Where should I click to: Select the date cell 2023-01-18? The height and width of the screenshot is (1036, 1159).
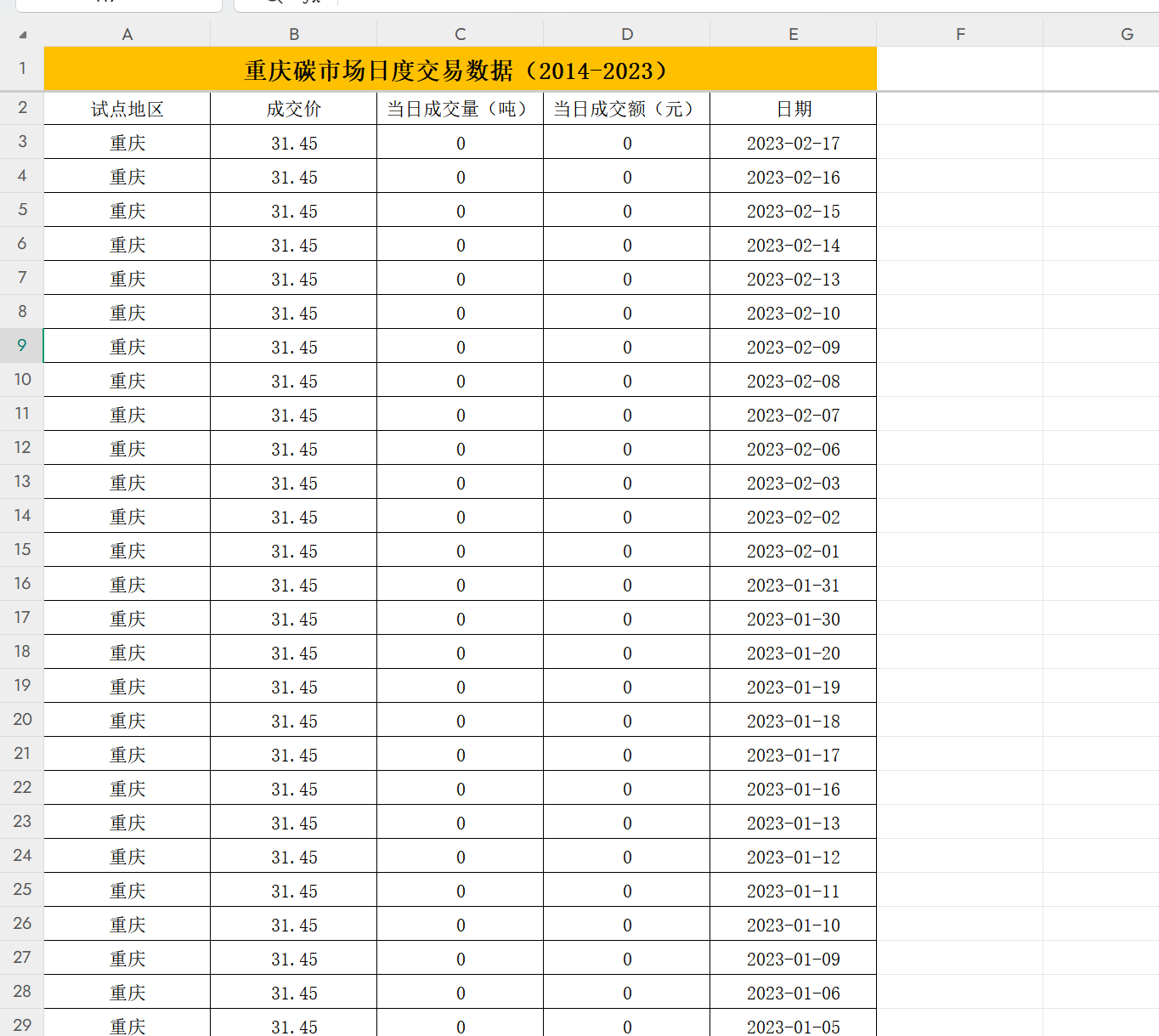pyautogui.click(x=794, y=721)
